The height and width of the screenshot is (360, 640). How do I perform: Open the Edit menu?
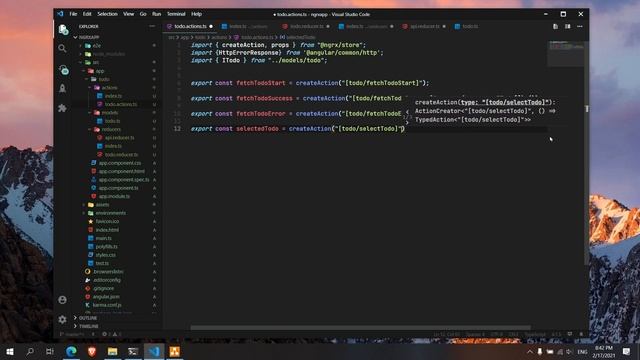[x=87, y=14]
